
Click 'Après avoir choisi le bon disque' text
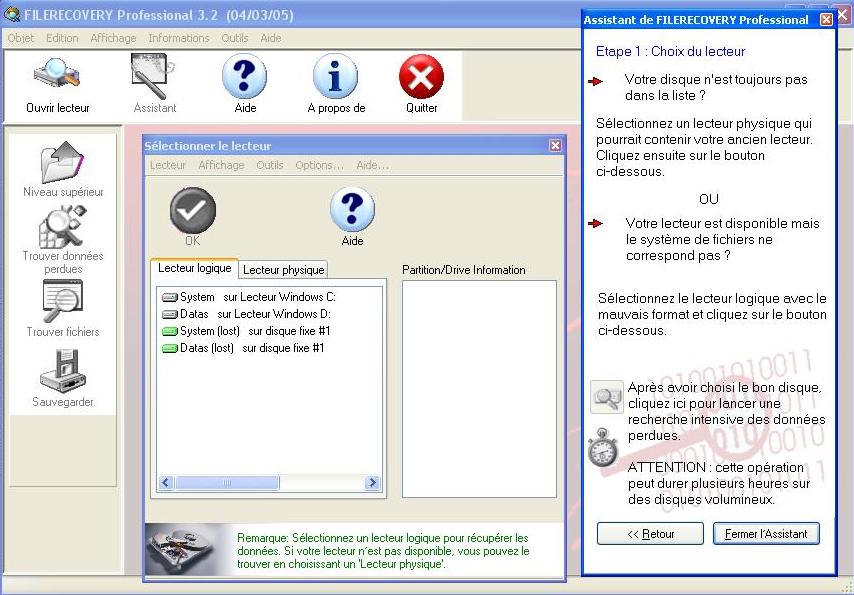point(724,388)
